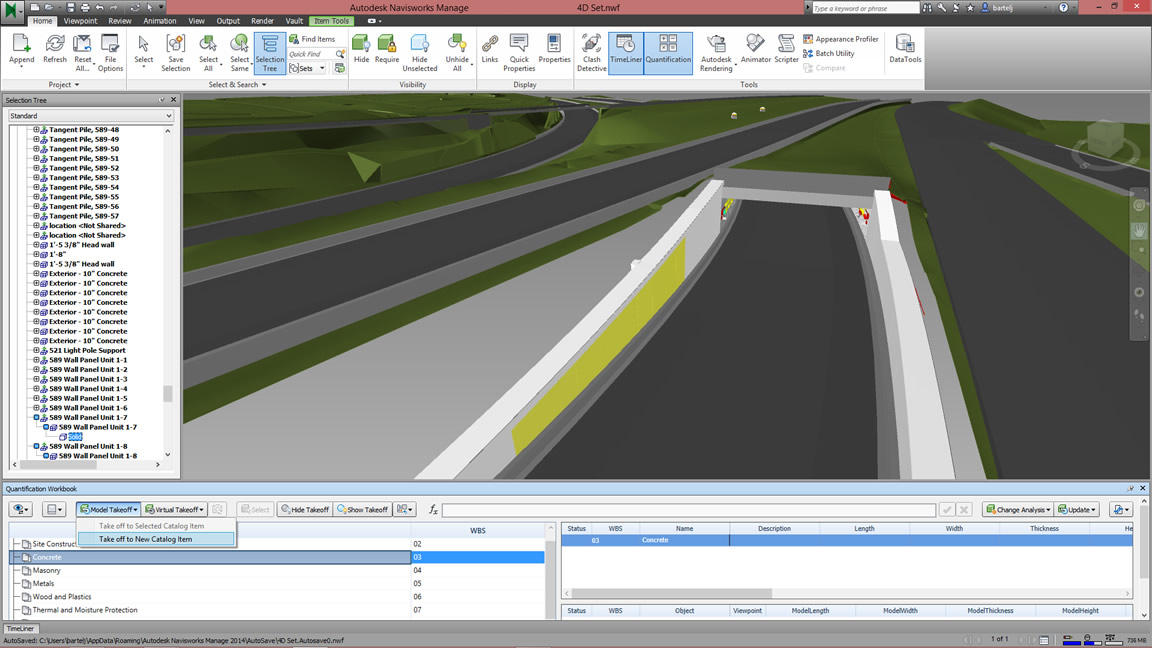Image resolution: width=1152 pixels, height=648 pixels.
Task: Open the Render ribbon tab
Action: coord(262,21)
